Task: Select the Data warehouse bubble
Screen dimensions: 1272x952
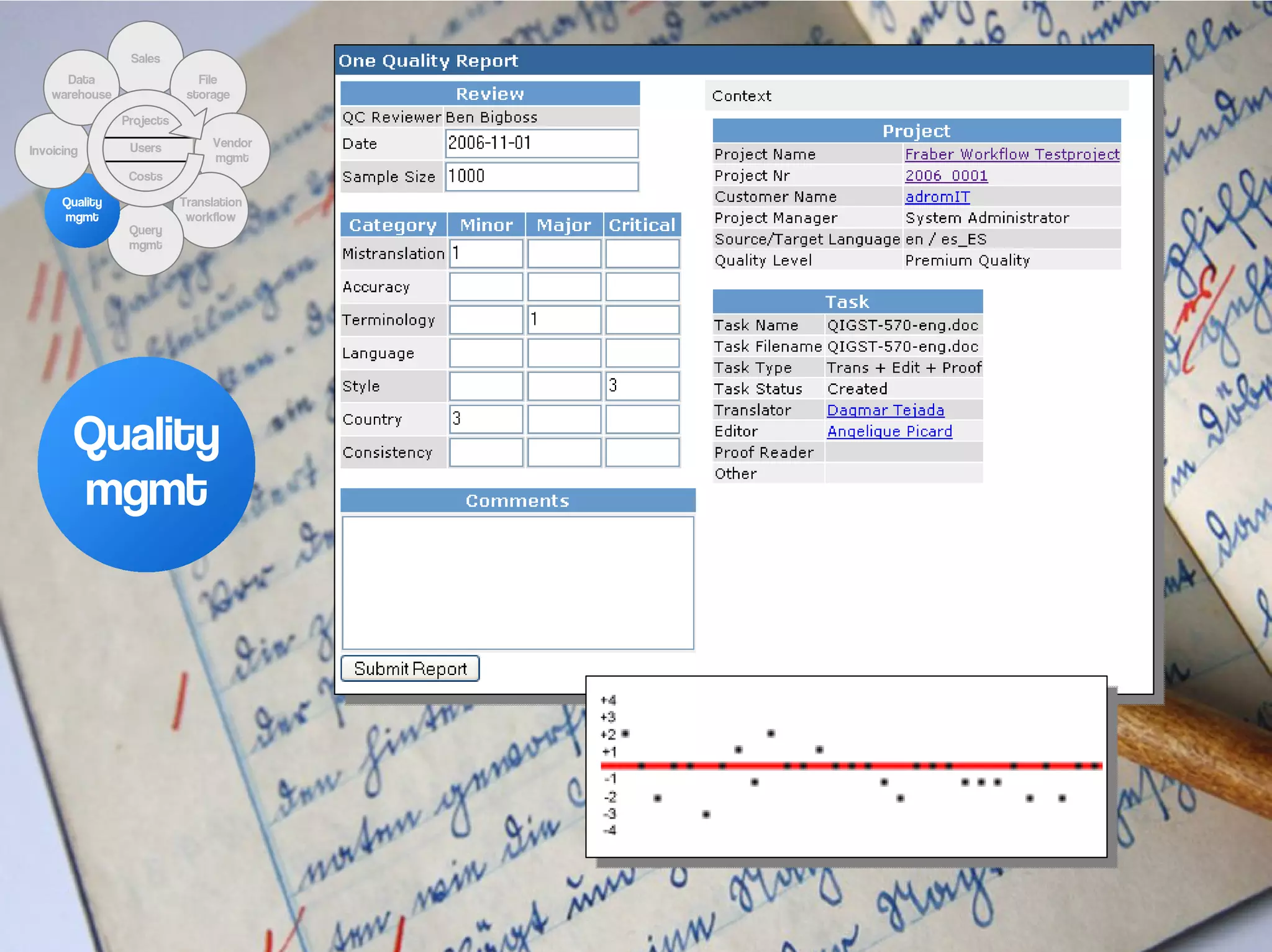Action: point(81,87)
